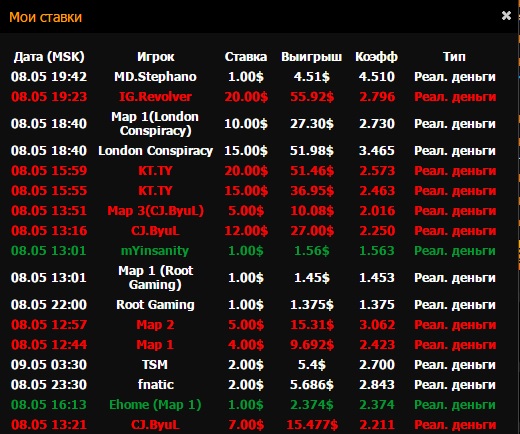Click the Мои ставки dialog title
Screen dimensions: 520x434
[45, 17]
